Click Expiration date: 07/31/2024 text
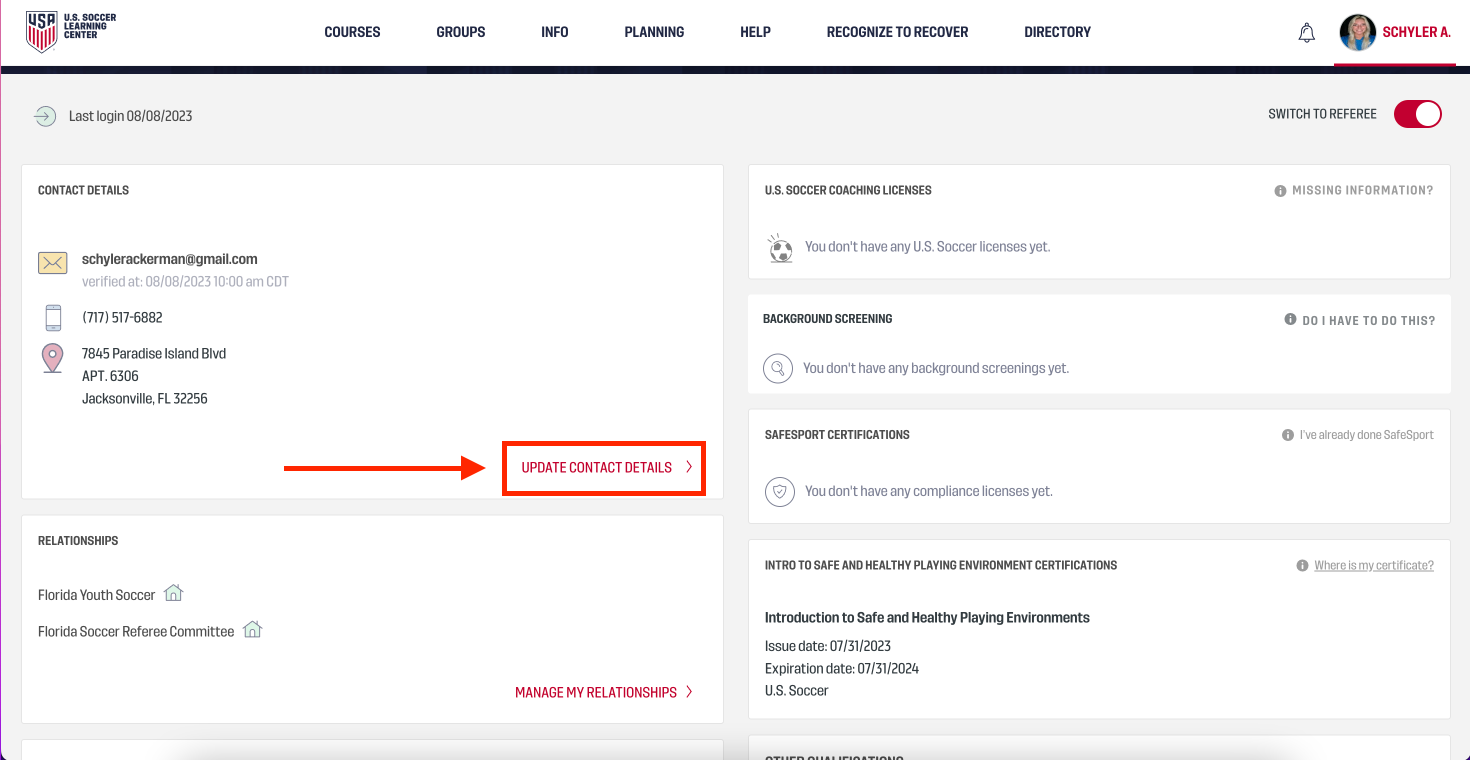The width and height of the screenshot is (1470, 760). tap(842, 669)
